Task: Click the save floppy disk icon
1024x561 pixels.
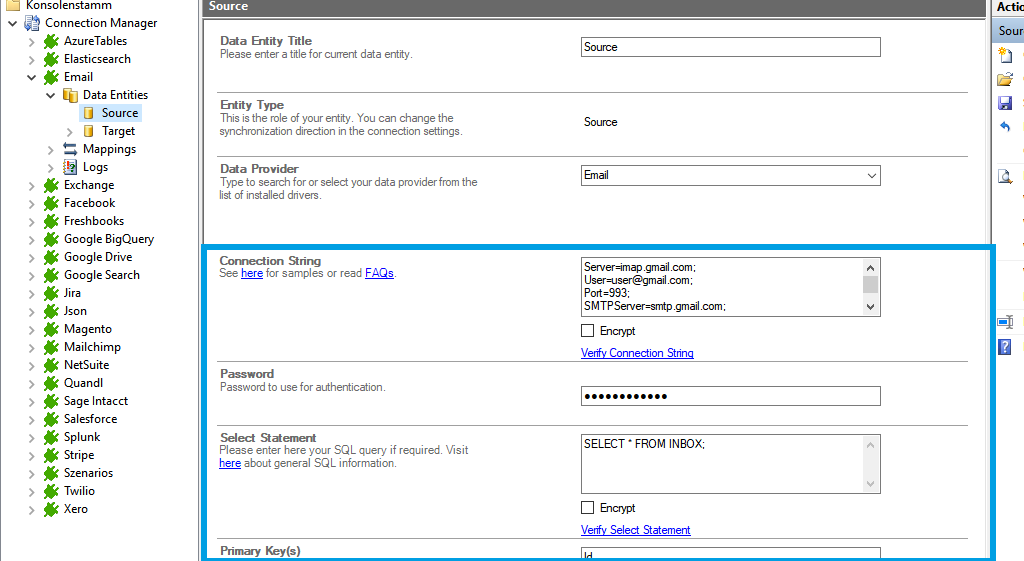Action: 1005,104
